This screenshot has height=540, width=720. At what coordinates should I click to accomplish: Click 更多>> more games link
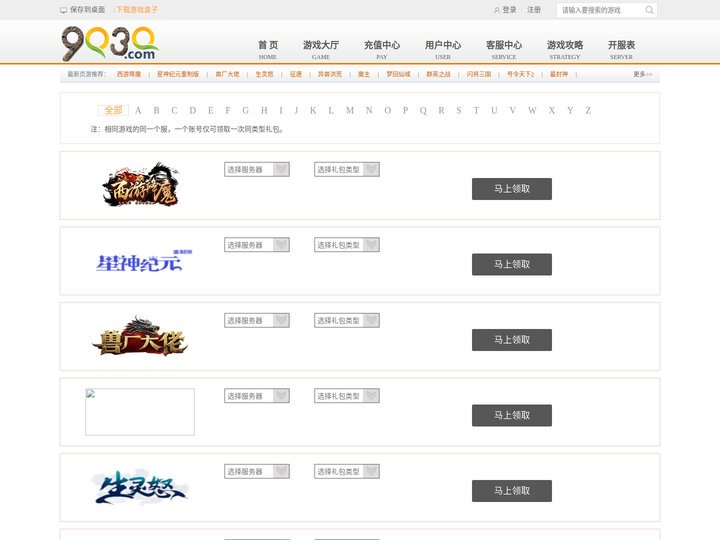tap(643, 74)
